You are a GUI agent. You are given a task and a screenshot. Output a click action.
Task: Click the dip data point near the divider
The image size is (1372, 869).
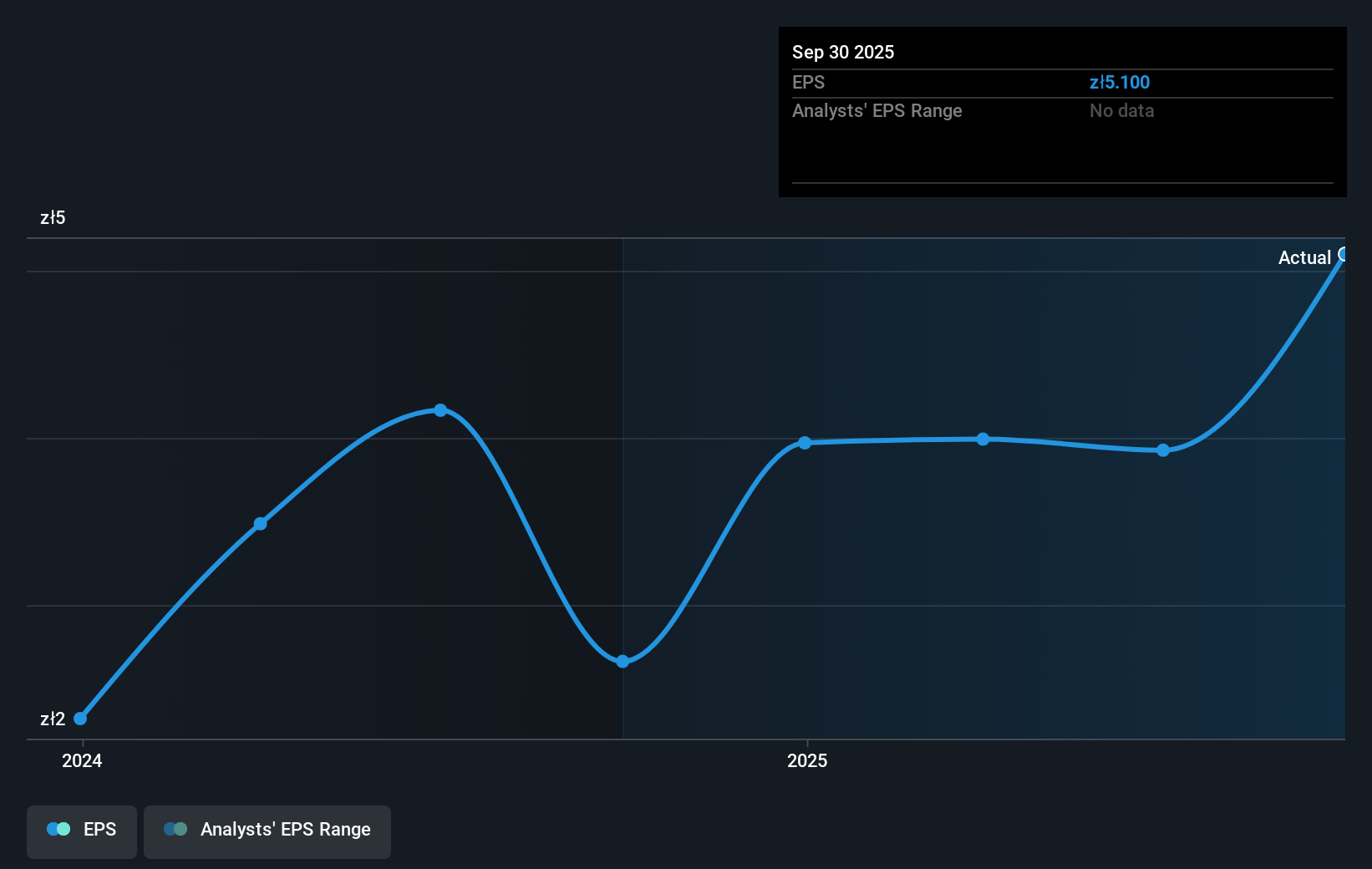622,661
